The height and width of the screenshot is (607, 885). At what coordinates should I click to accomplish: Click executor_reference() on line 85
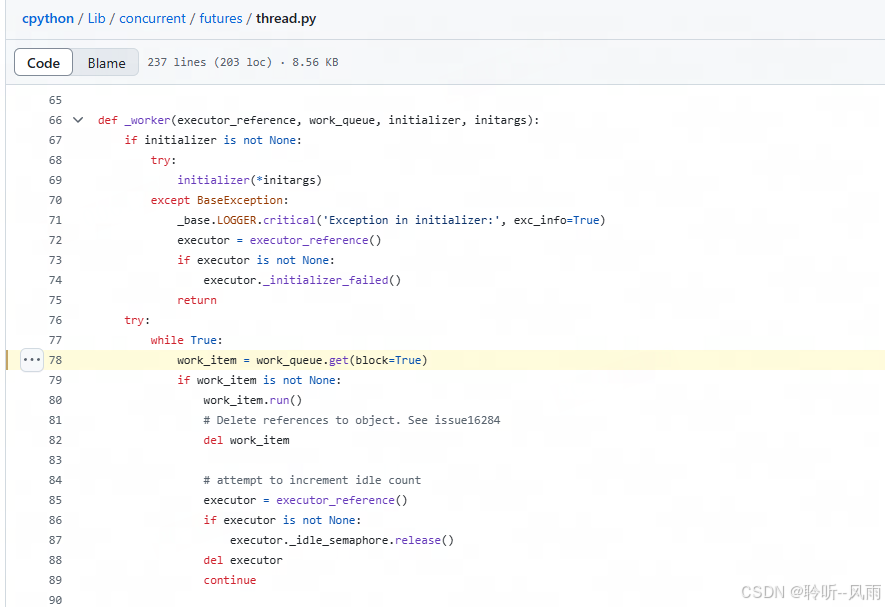coord(341,500)
